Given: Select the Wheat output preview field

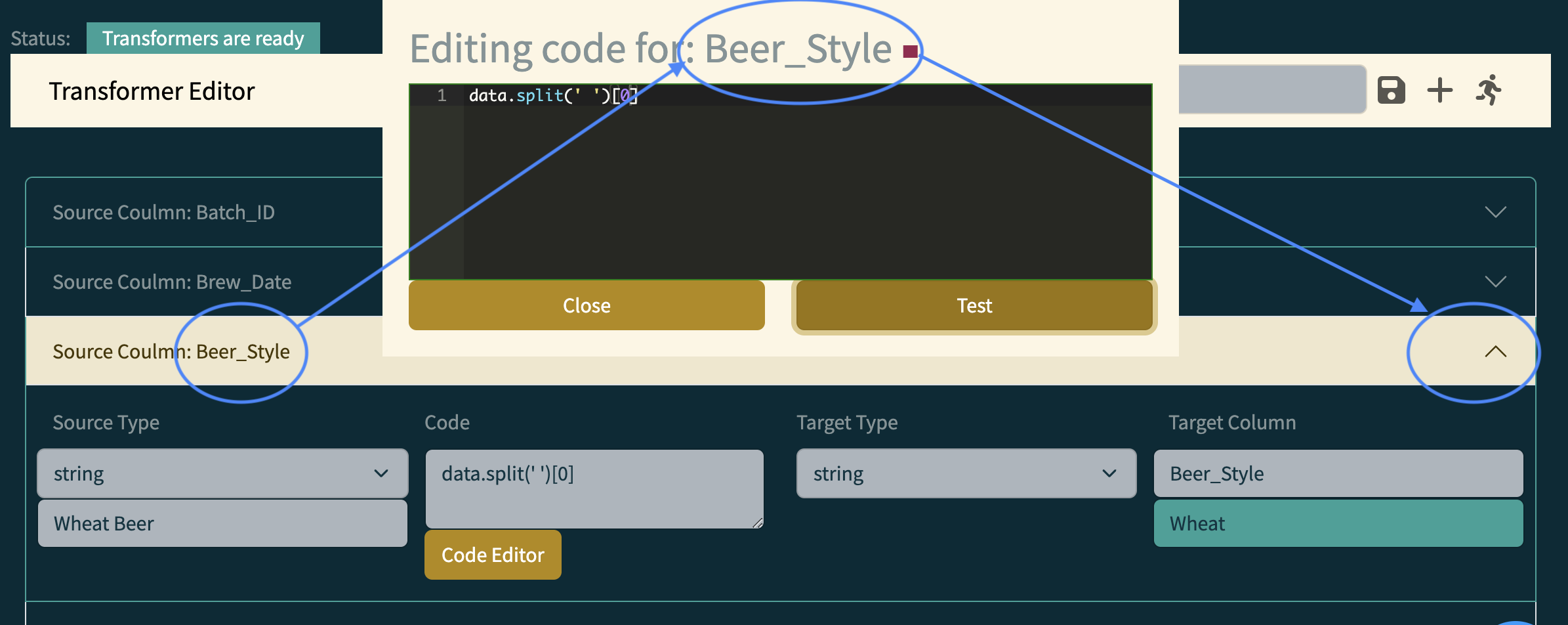Looking at the screenshot, I should click(x=1338, y=523).
